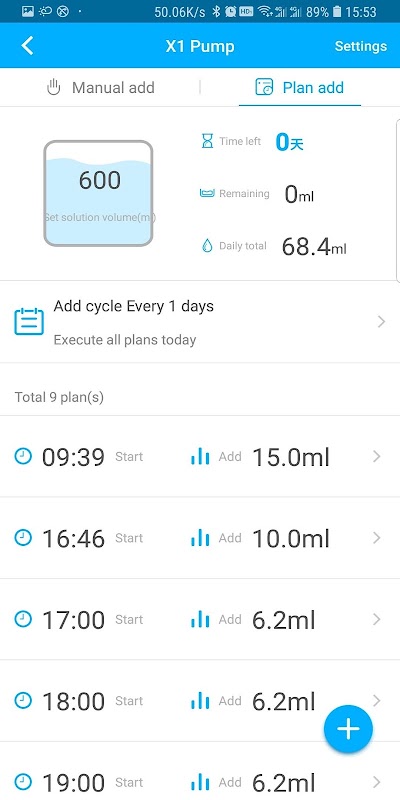Tap the Remaining container icon
The width and height of the screenshot is (400, 800).
(207, 193)
